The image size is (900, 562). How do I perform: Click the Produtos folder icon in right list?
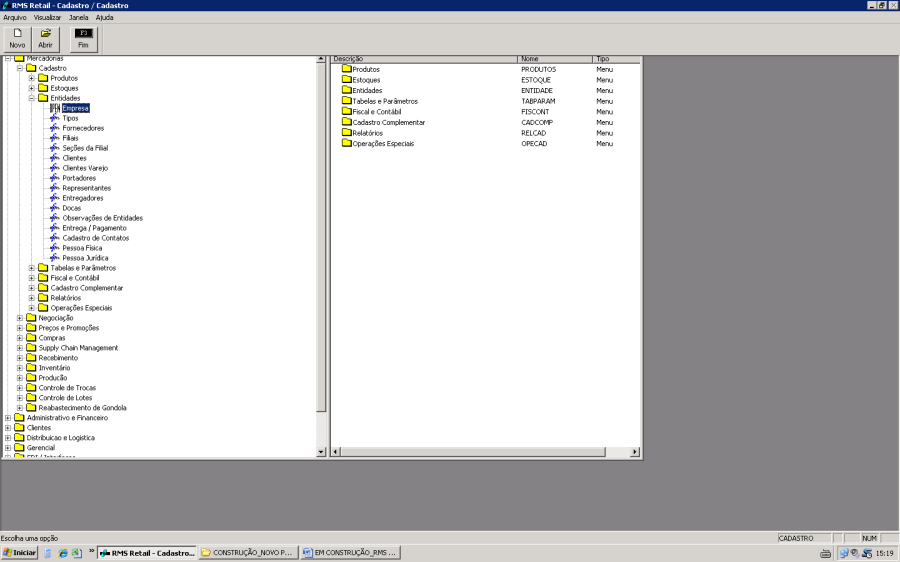347,69
